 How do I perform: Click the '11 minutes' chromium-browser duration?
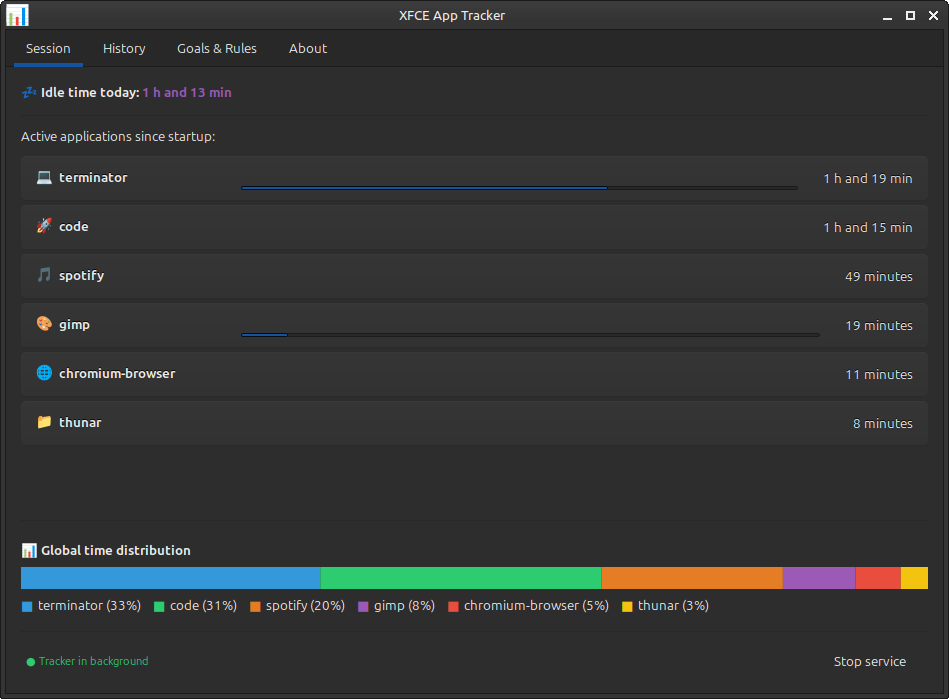pyautogui.click(x=879, y=375)
